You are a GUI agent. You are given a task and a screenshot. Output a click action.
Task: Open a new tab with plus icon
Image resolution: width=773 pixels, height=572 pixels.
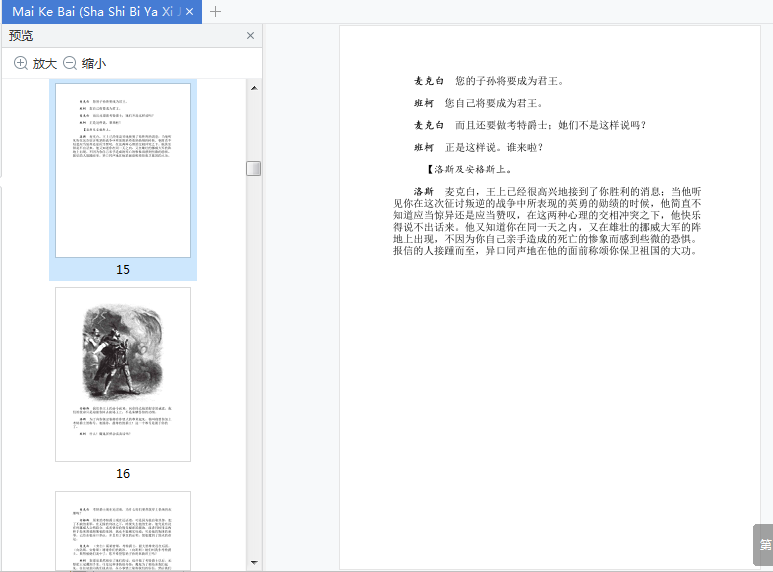tap(215, 11)
